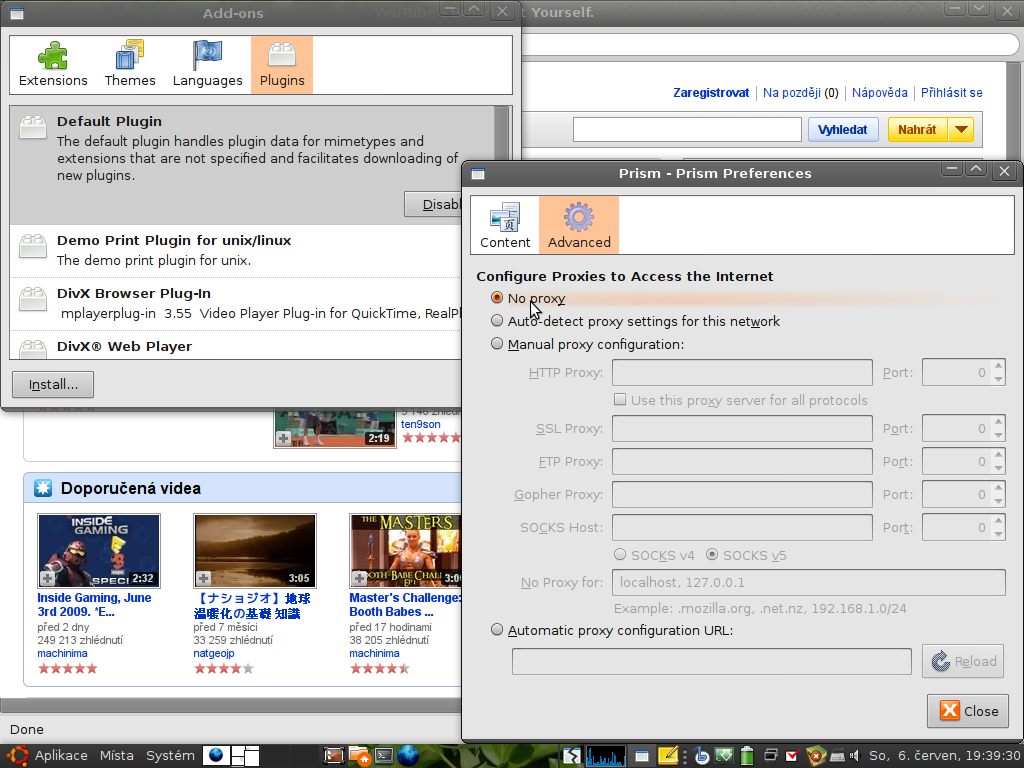Open the Nápověda help link
1024x768 pixels.
880,93
